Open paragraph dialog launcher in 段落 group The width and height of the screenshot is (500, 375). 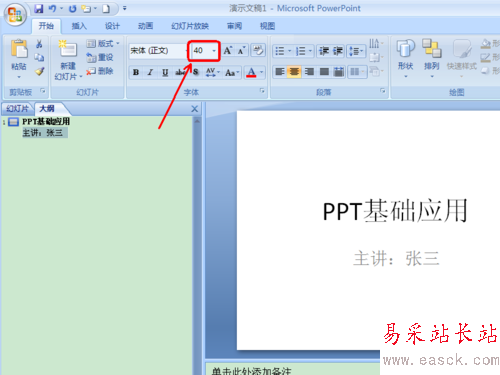point(382,91)
